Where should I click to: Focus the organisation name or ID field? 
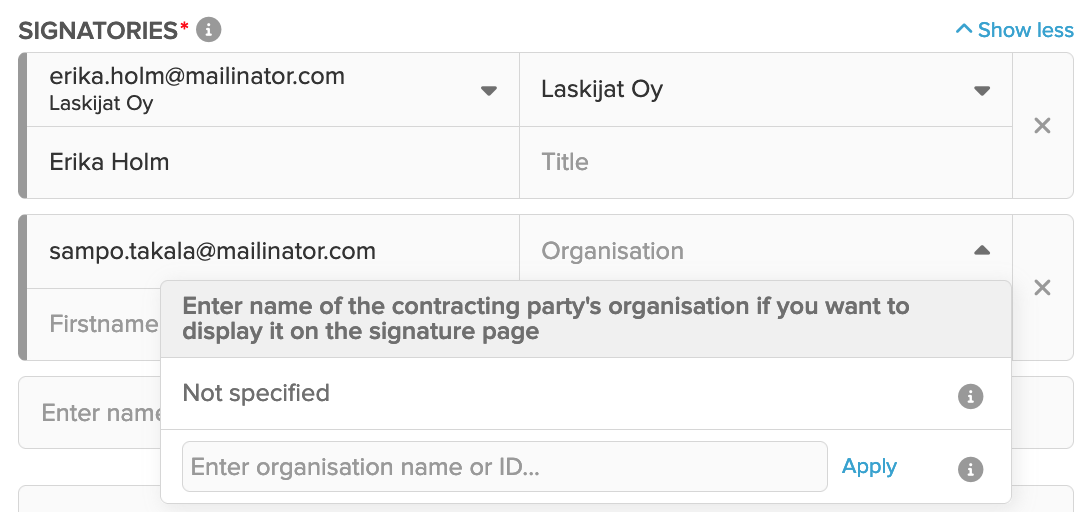point(505,466)
